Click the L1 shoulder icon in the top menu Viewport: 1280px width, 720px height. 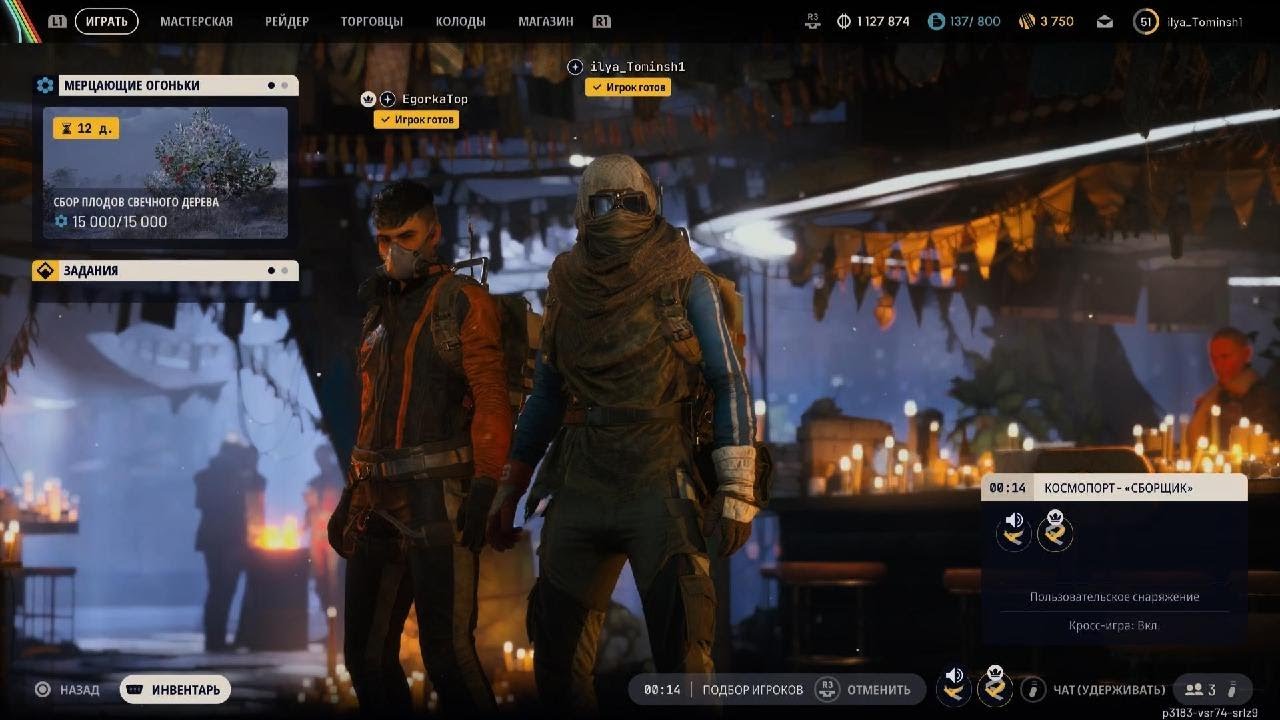click(57, 21)
